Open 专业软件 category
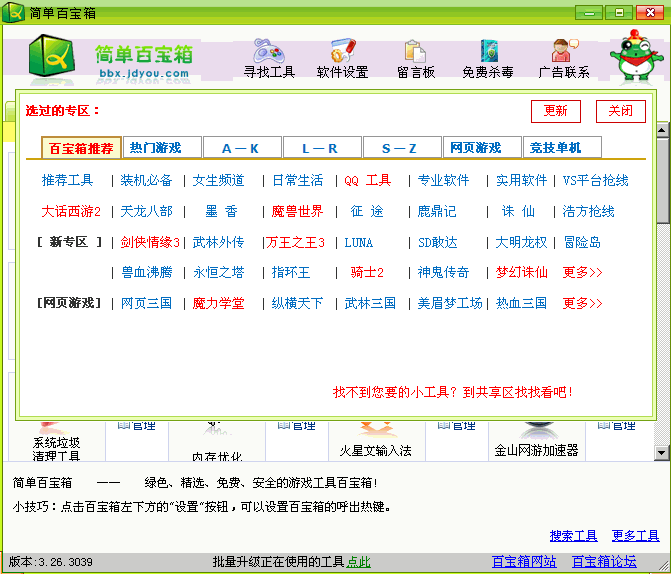Viewport: 671px width, 574px height. (443, 180)
